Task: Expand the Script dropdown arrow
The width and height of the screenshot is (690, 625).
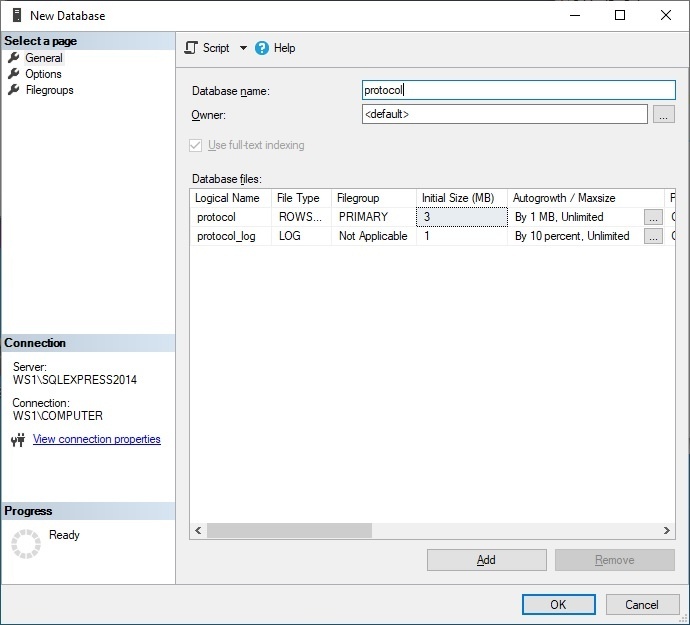Action: (243, 48)
